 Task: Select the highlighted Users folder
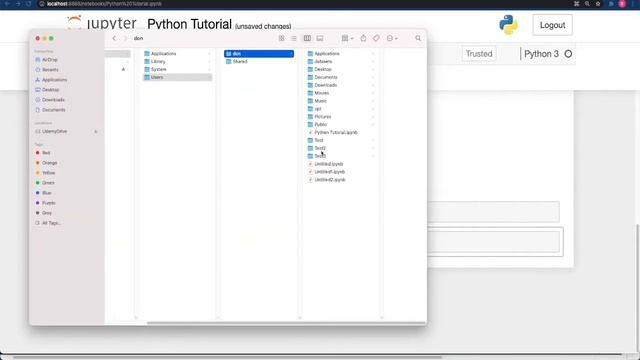coord(177,77)
